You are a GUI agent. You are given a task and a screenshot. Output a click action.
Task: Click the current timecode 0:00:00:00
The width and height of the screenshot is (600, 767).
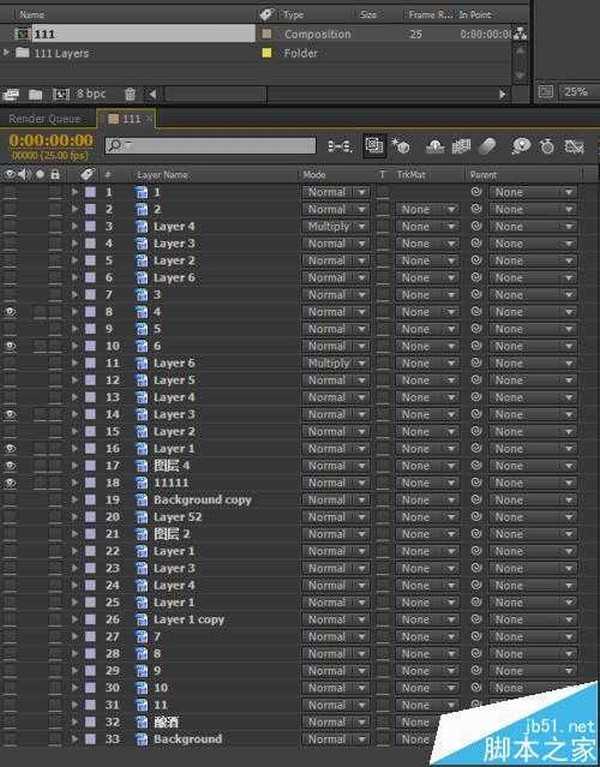(x=51, y=141)
